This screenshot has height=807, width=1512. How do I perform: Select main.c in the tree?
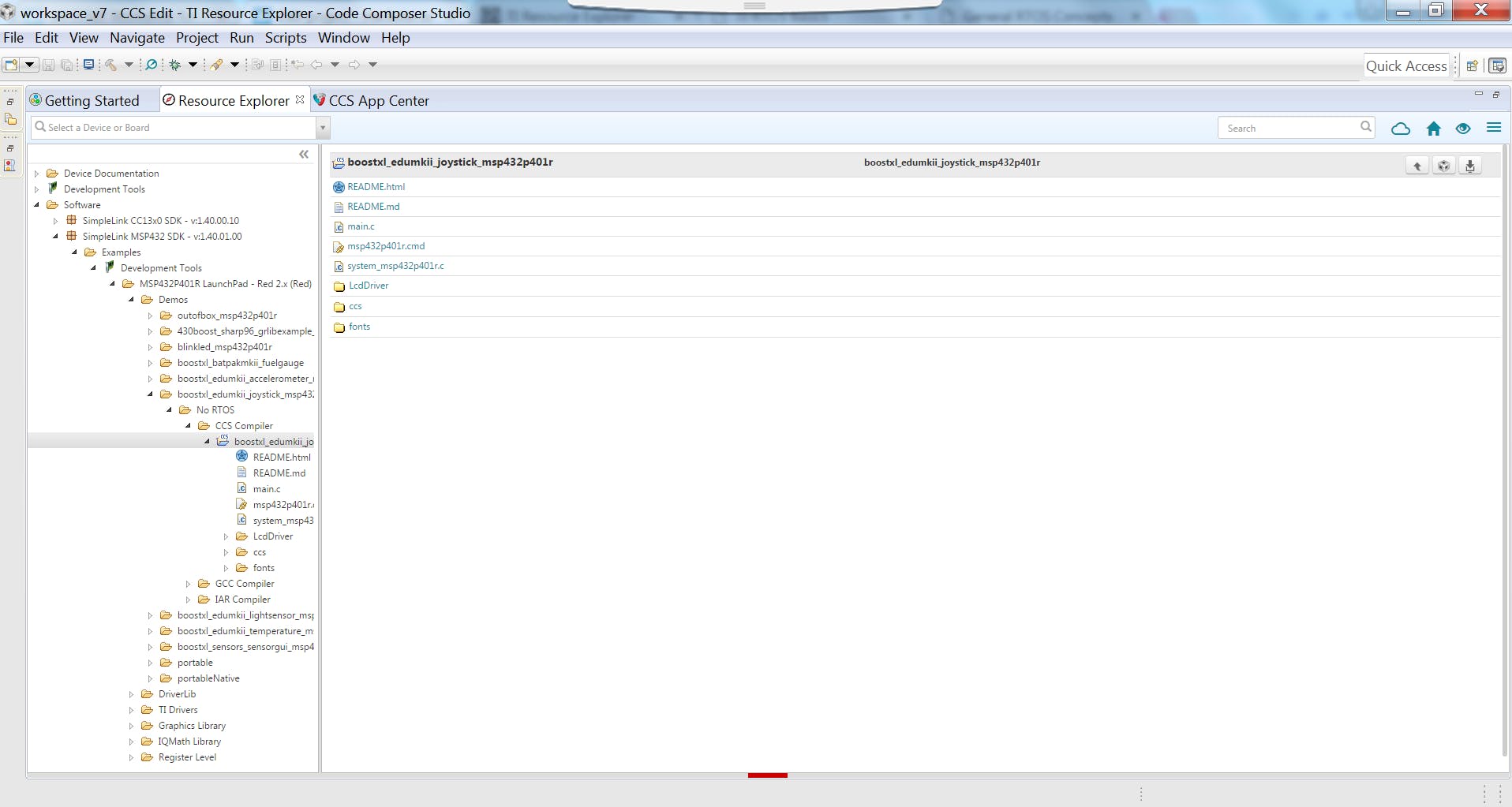point(266,489)
